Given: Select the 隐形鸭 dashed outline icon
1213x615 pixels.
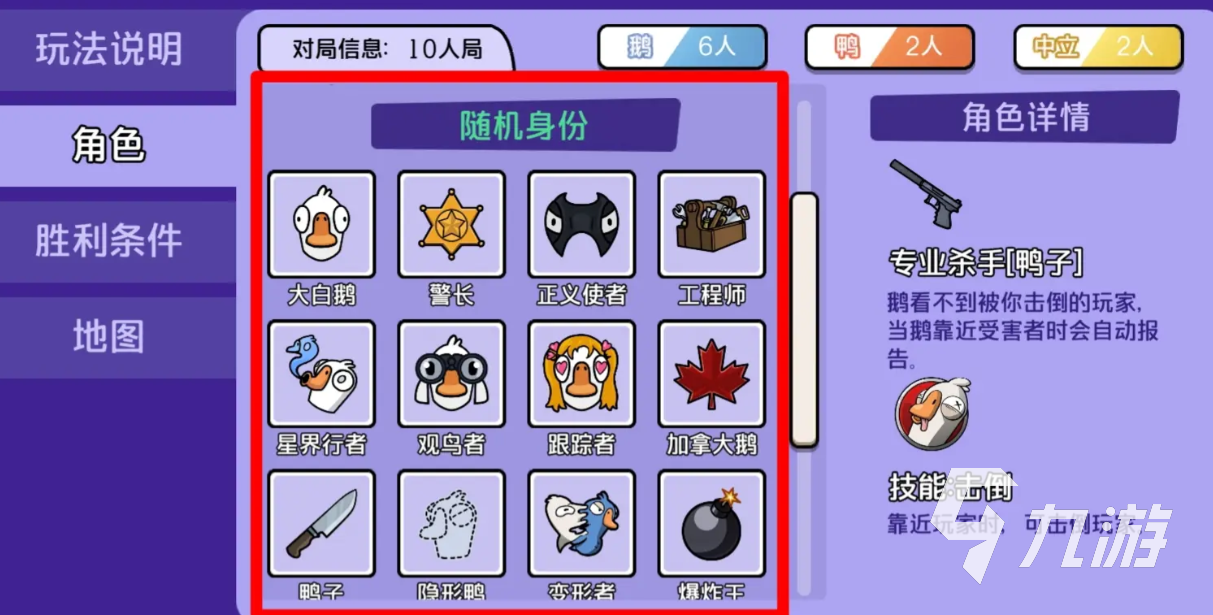Looking at the screenshot, I should (451, 524).
